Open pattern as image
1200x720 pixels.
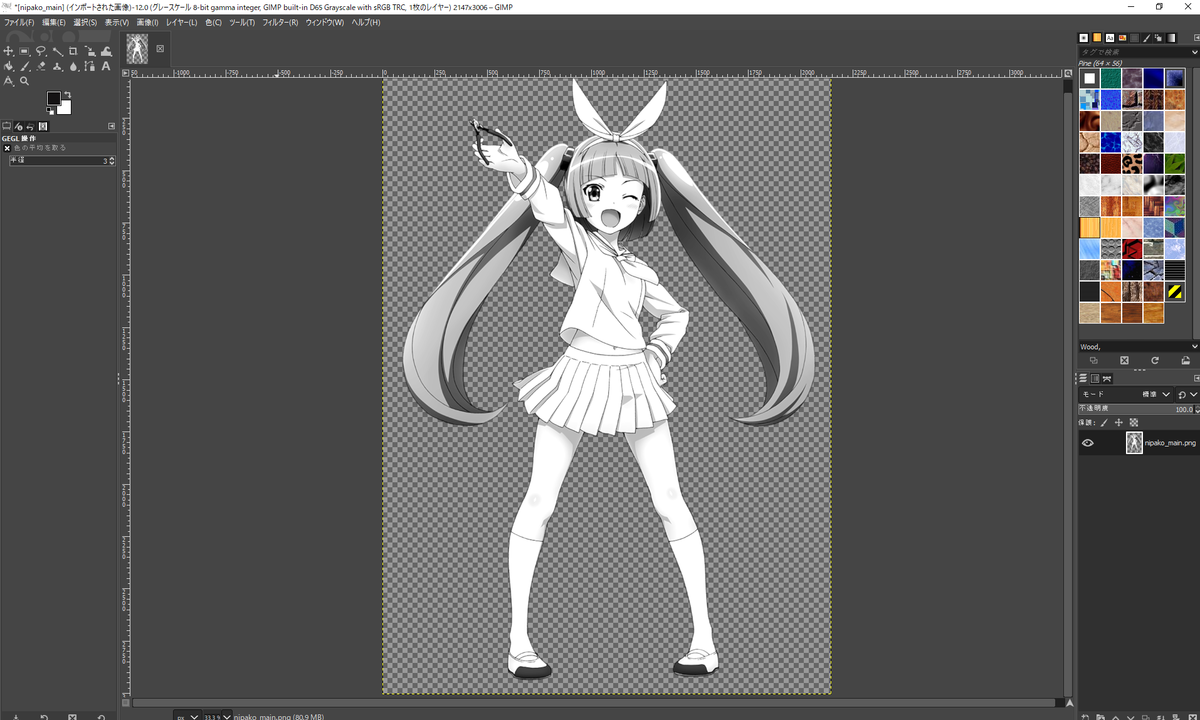click(1186, 360)
